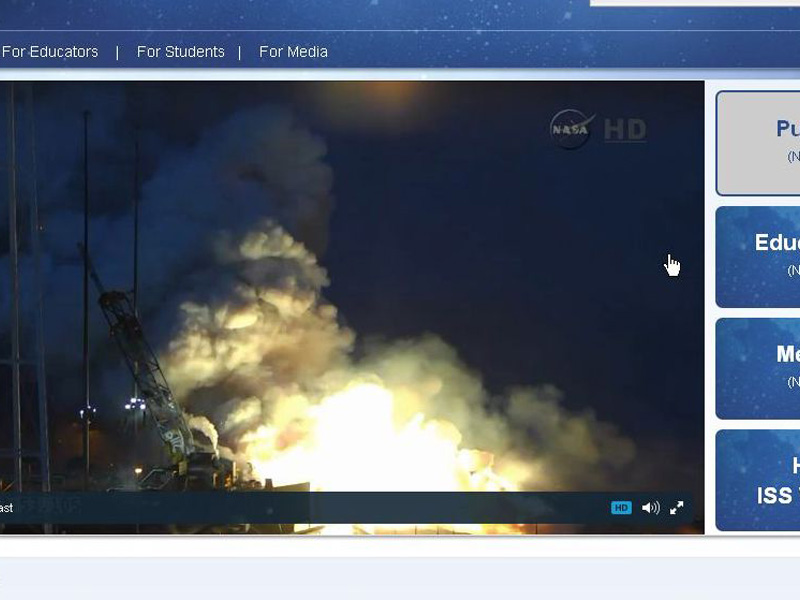Mute the video with the speaker icon
The image size is (800, 600).
(x=650, y=508)
